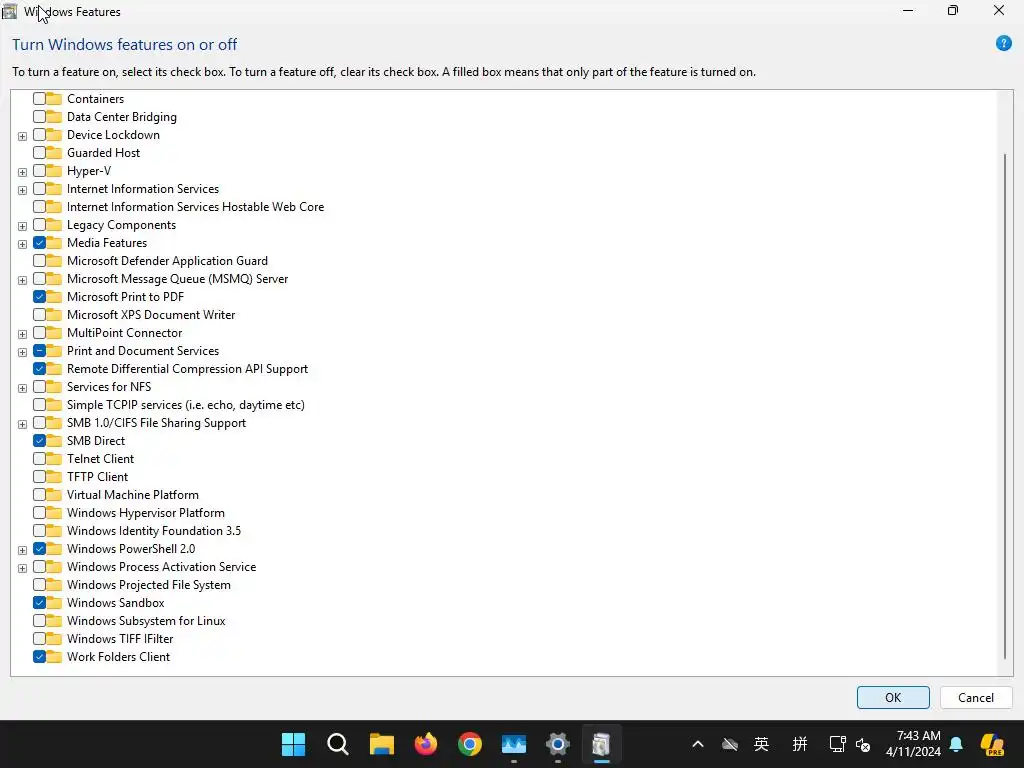Screen dimensions: 1024x768
Task: Select Windows Projected File System label
Action: coord(149,585)
